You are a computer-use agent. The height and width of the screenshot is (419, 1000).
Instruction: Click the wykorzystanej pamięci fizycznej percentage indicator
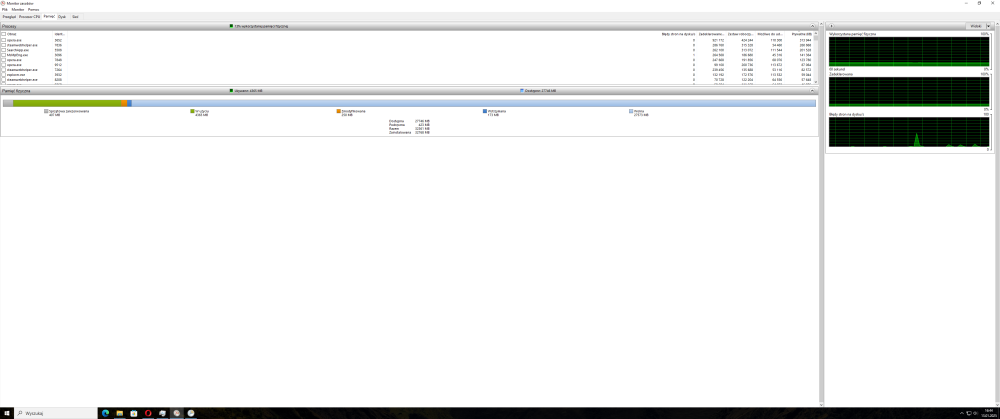click(x=259, y=26)
